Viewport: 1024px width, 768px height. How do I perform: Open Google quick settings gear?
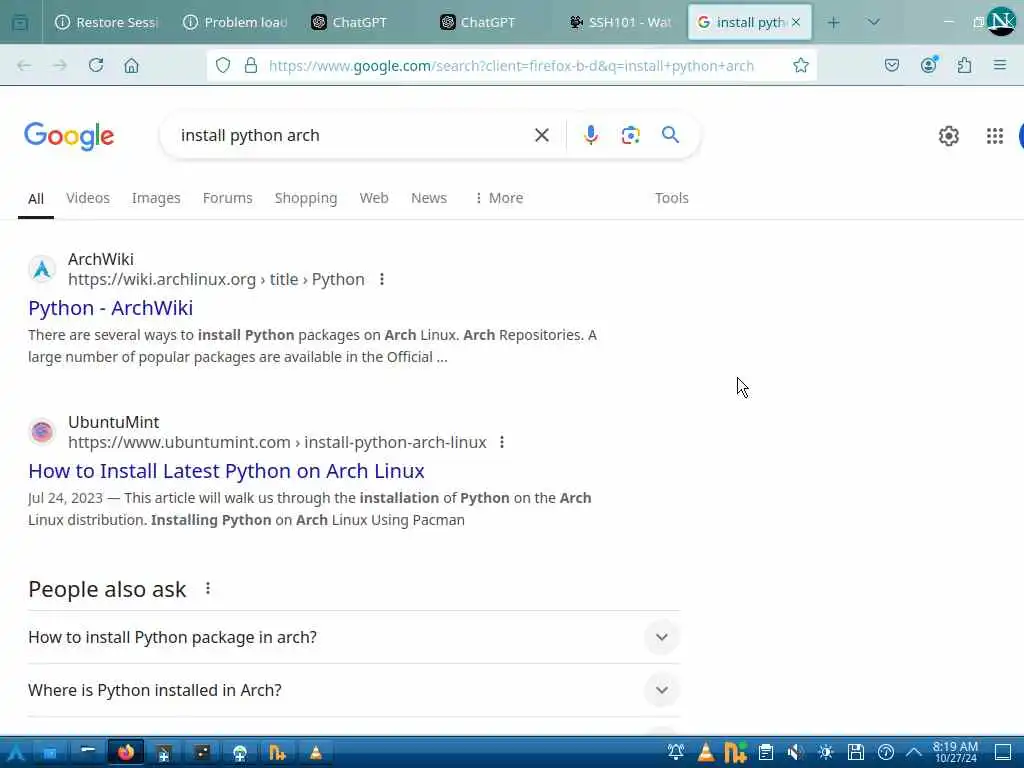pyautogui.click(x=948, y=136)
